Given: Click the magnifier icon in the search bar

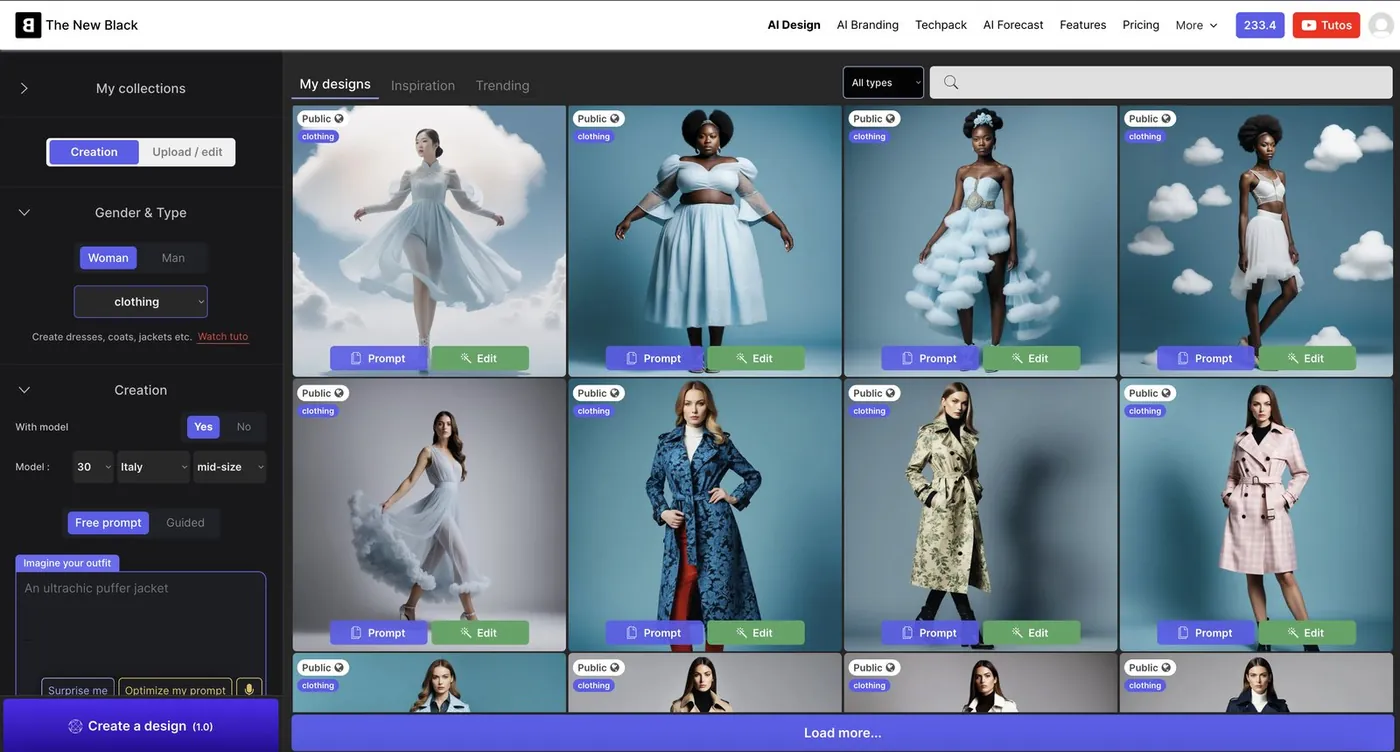Looking at the screenshot, I should click(x=951, y=82).
